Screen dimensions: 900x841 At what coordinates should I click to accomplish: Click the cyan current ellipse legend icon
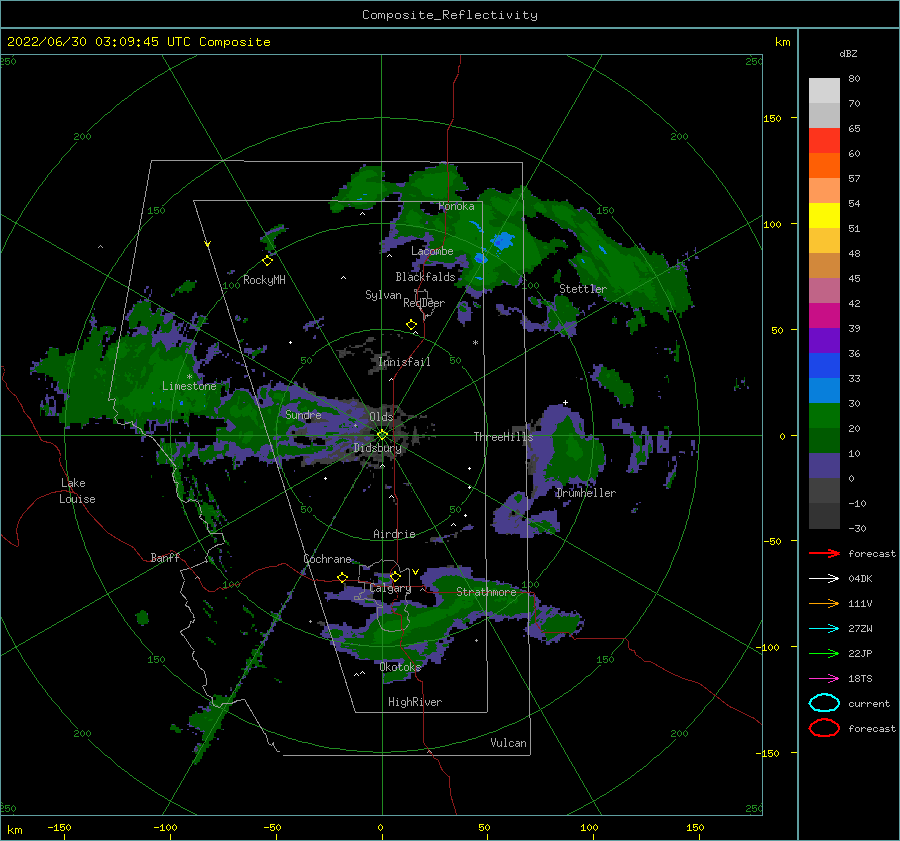(824, 703)
